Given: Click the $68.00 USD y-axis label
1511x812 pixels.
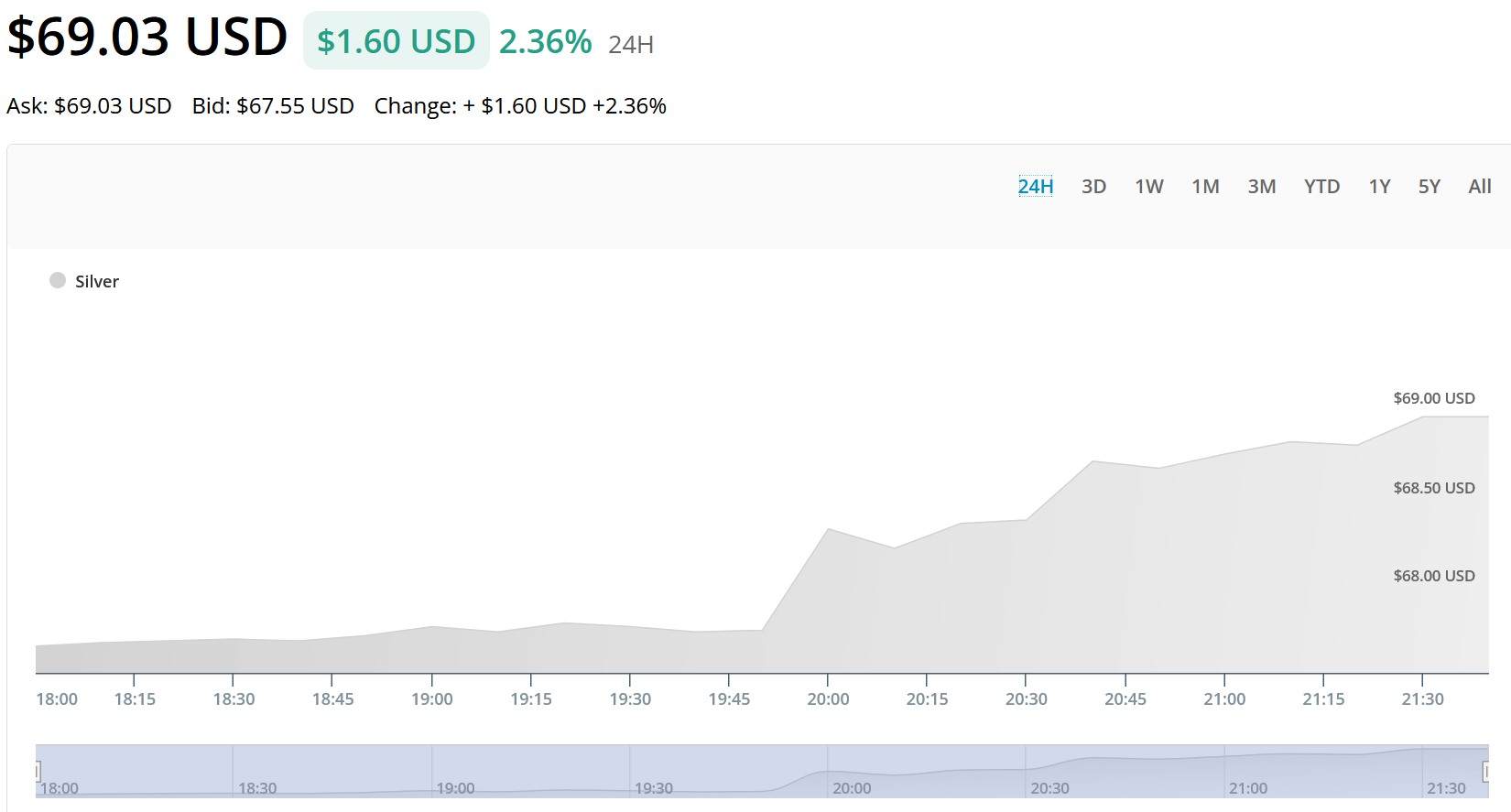Looking at the screenshot, I should click(1434, 576).
